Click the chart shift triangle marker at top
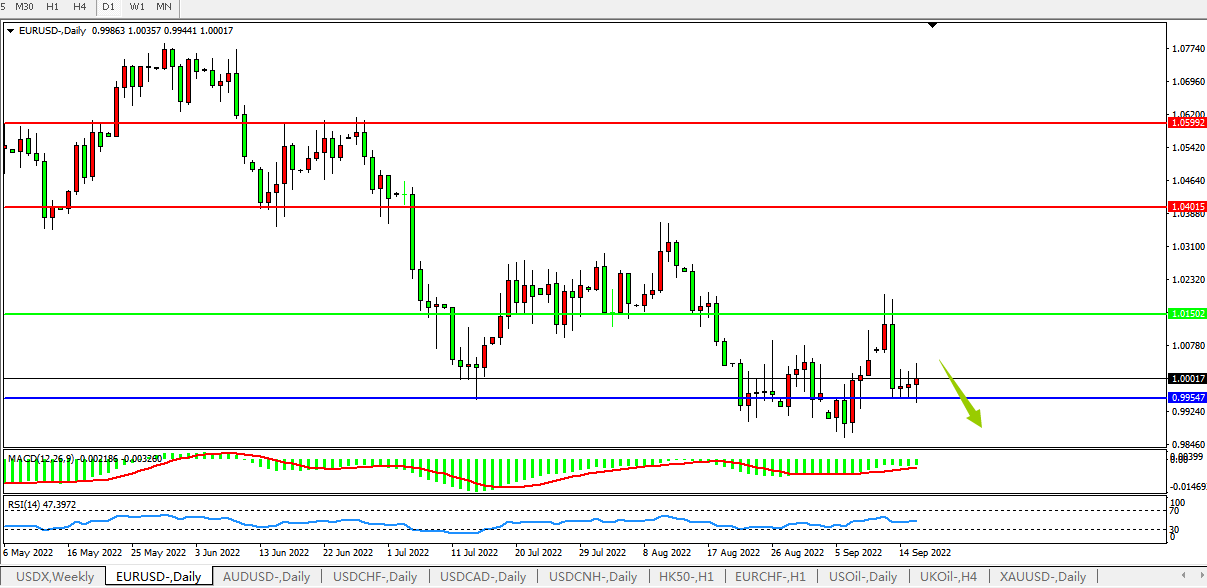Viewport: 1207px width, 588px height. (x=932, y=25)
